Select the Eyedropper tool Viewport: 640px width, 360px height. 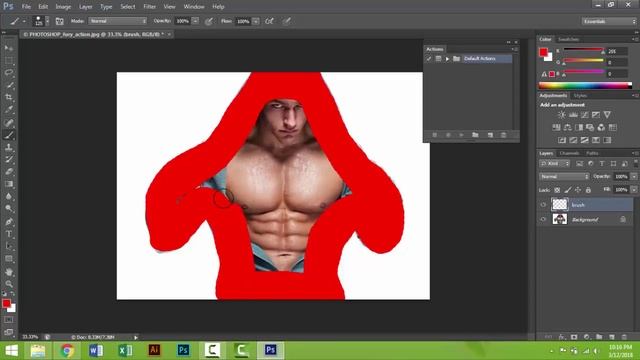pyautogui.click(x=9, y=110)
